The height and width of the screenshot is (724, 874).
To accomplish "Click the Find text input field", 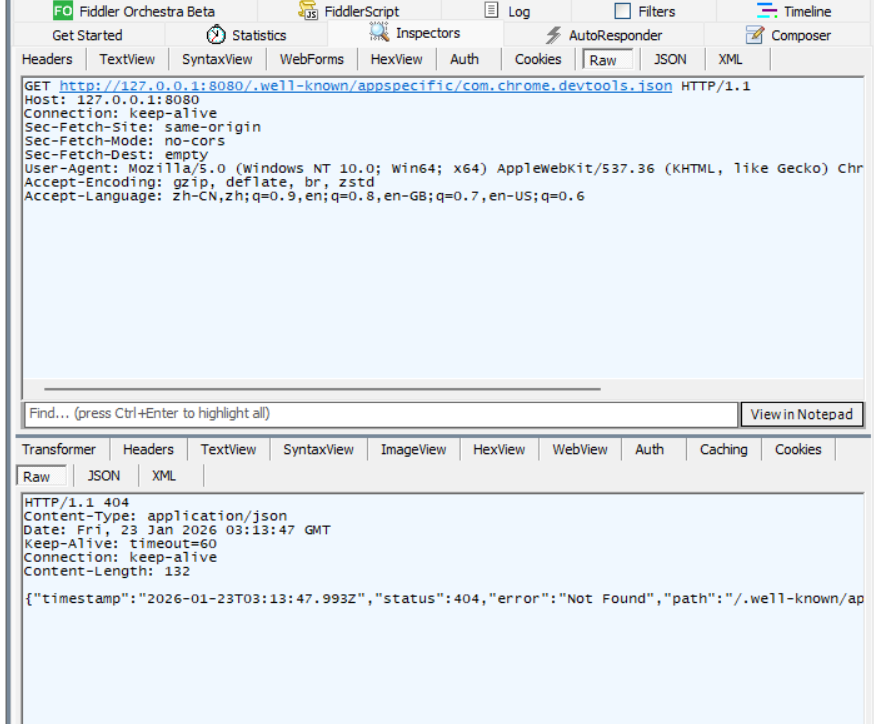I will pyautogui.click(x=381, y=414).
